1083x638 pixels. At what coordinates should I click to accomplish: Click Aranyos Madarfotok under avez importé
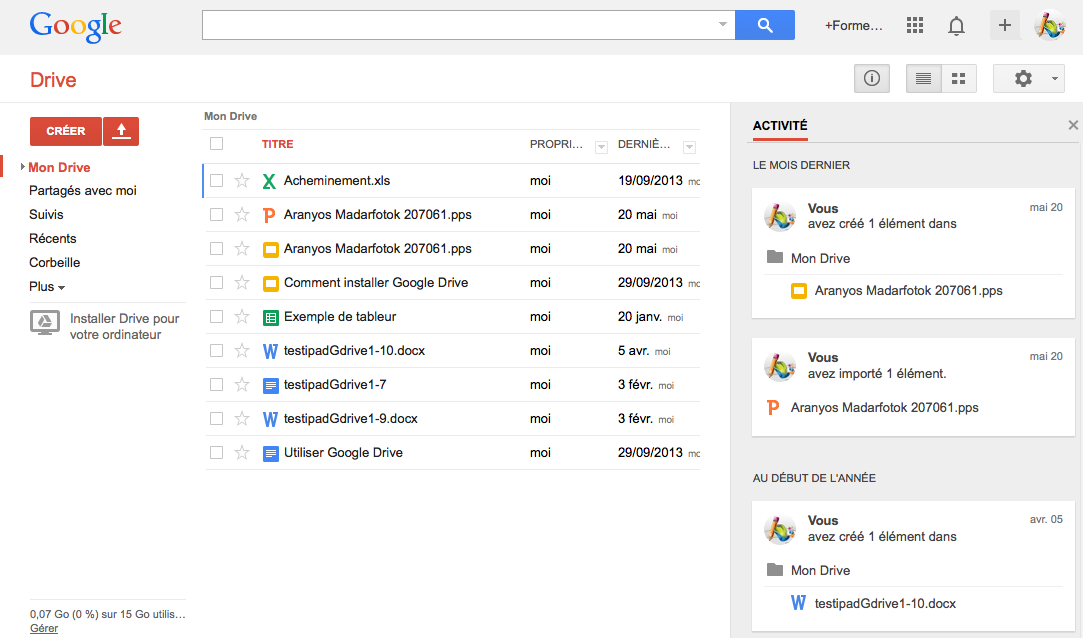pos(885,408)
